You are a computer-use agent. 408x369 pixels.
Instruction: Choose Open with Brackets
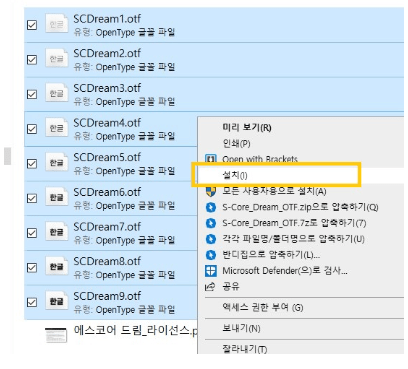[x=260, y=159]
